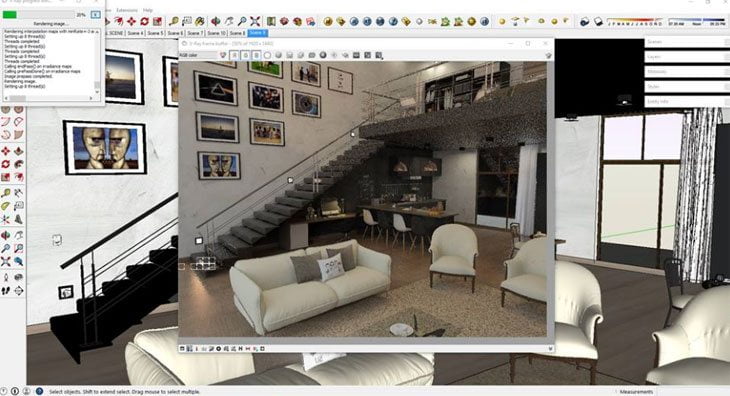This screenshot has height=396, width=730.
Task: Activate the Orbit tool in top toolbar
Action: [216, 21]
